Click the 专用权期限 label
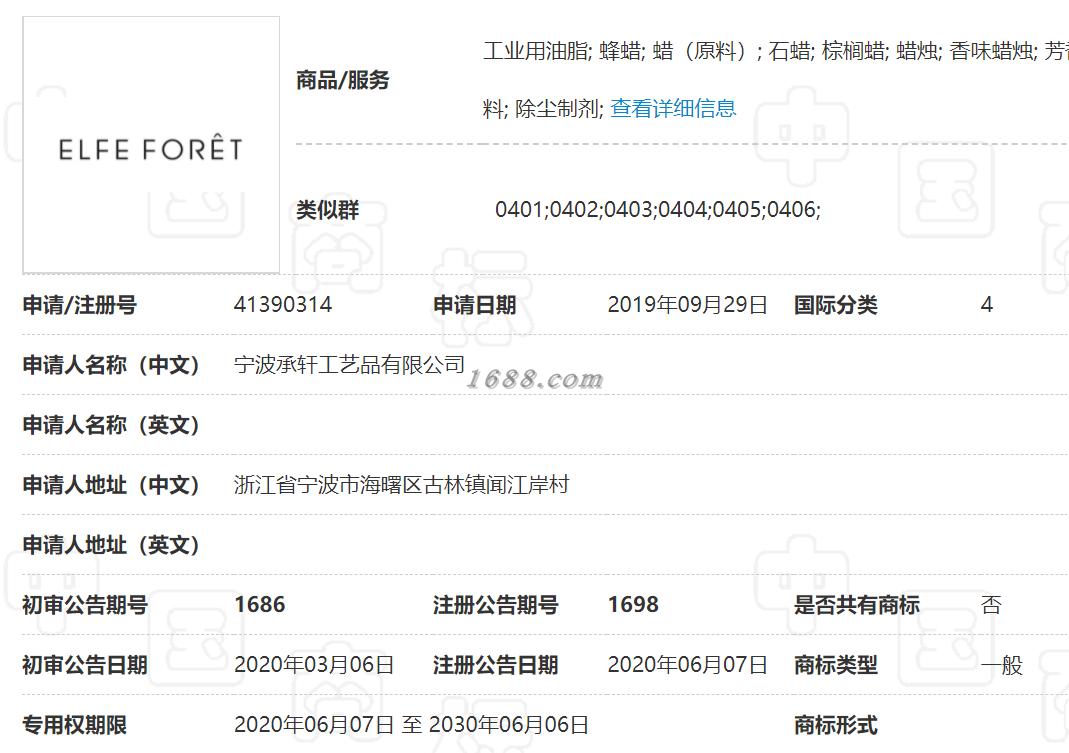Screen dimensions: 1069x753 point(74,724)
